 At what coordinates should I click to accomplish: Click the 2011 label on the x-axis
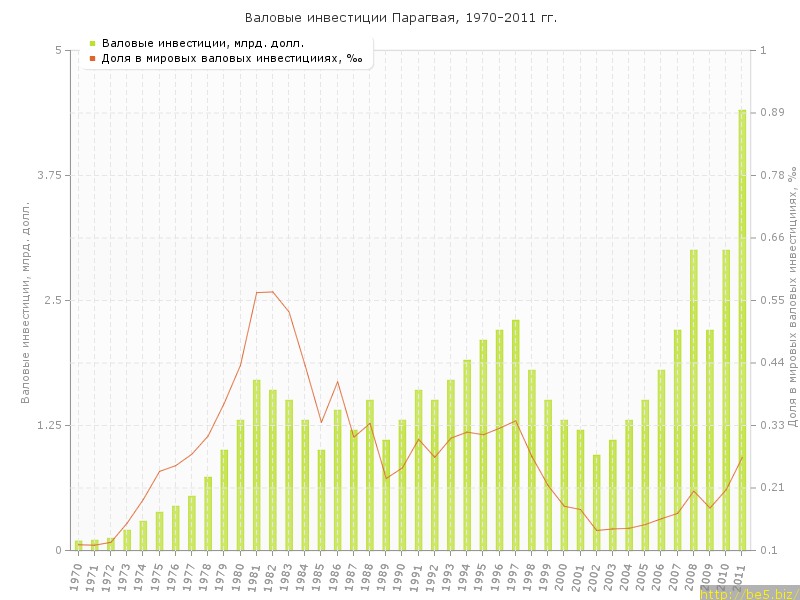741,574
